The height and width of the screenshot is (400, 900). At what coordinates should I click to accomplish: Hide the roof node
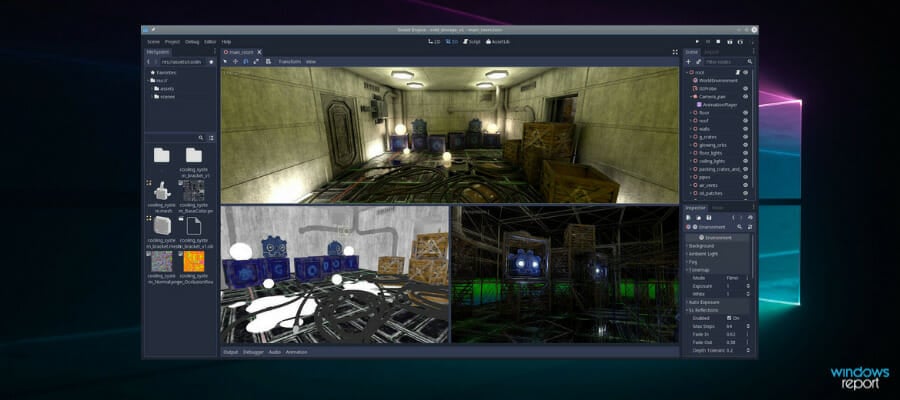(x=746, y=121)
